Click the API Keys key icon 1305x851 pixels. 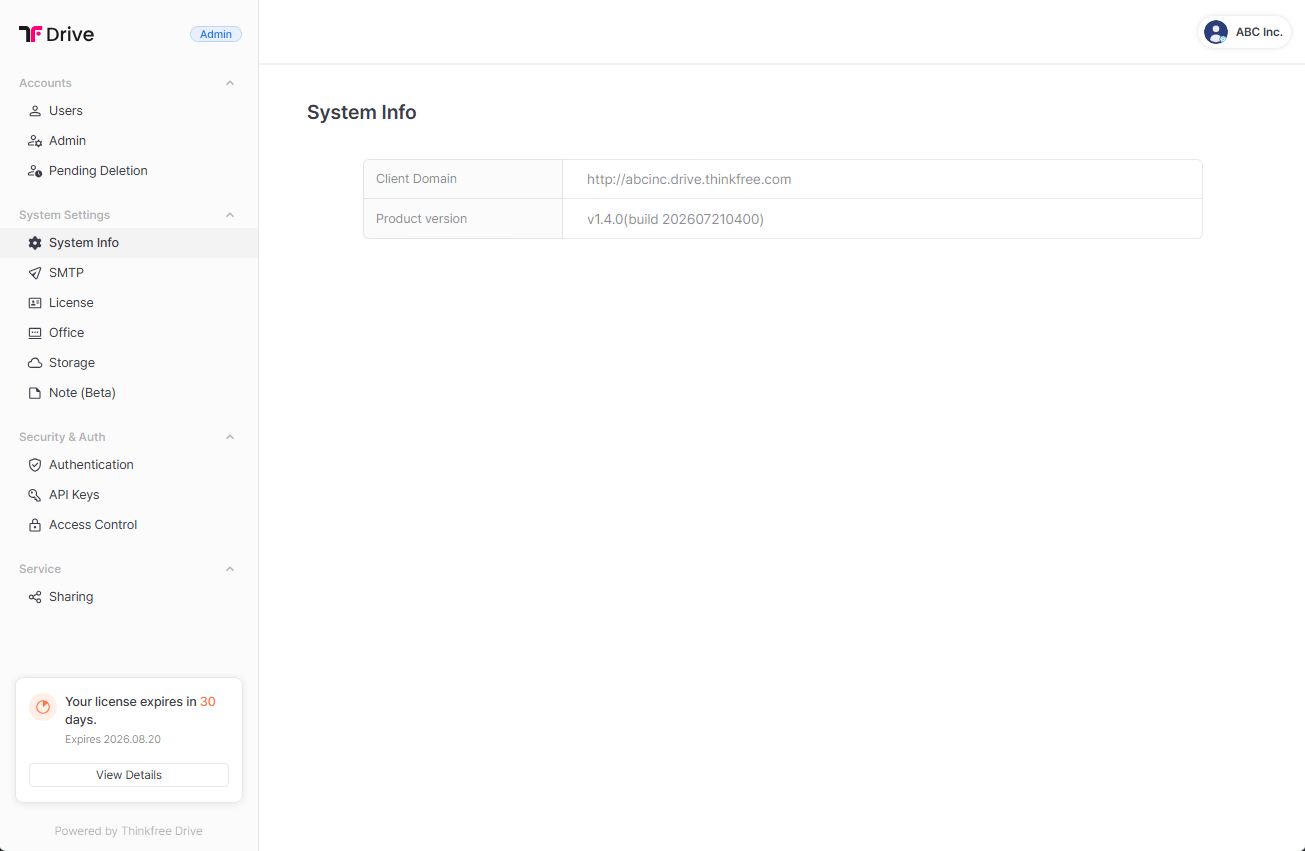pos(35,495)
